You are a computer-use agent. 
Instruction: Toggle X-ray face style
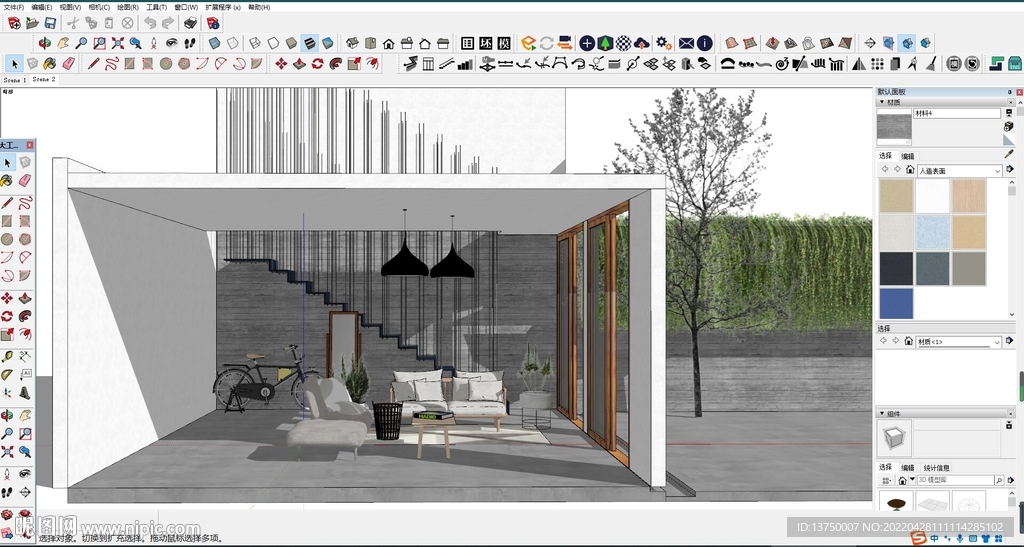point(214,43)
